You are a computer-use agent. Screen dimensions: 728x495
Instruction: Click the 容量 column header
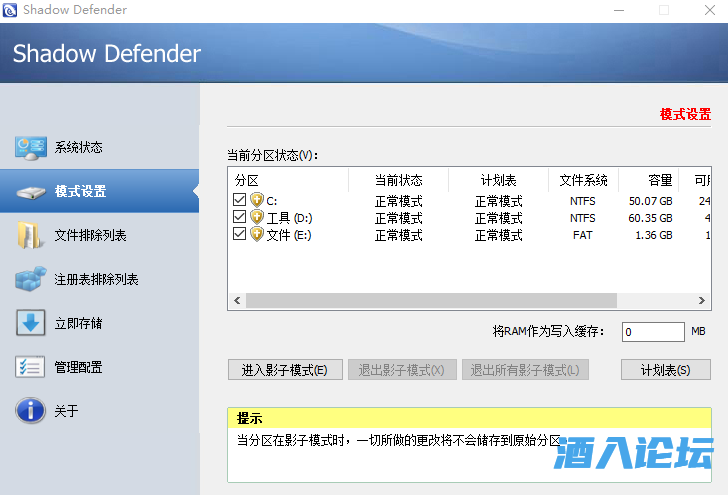[649, 180]
